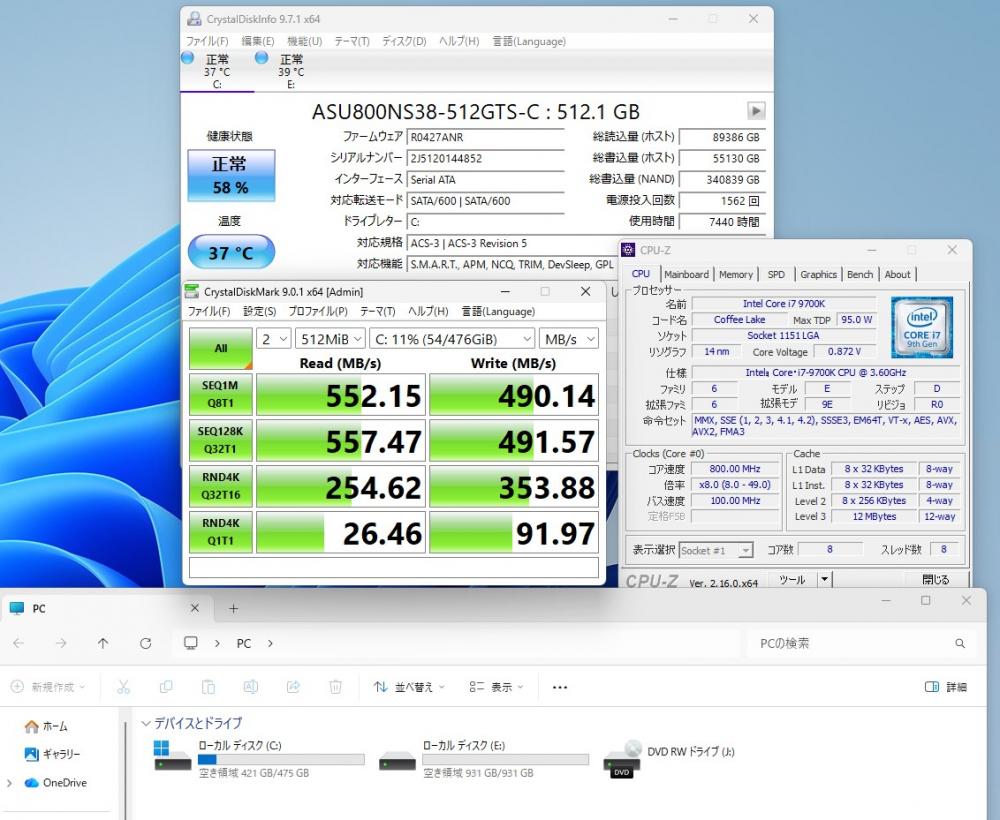1000x820 pixels.
Task: Open new Explorer tab with plus icon
Action: point(233,608)
